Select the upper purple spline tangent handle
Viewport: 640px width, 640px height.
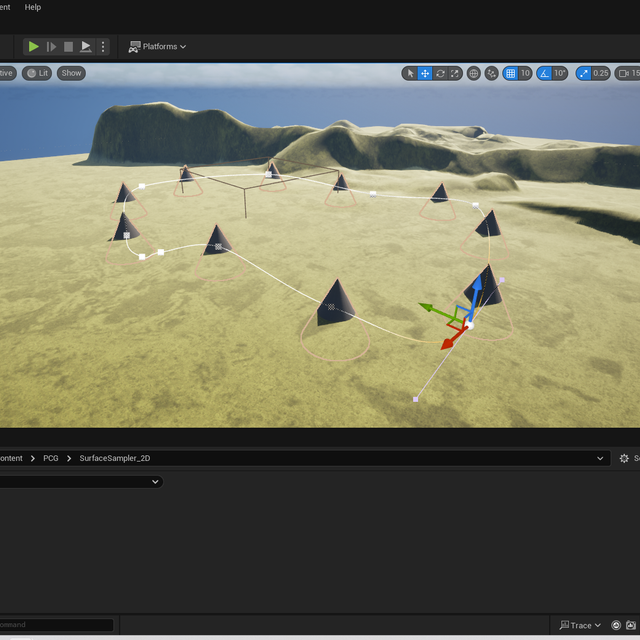(x=502, y=280)
